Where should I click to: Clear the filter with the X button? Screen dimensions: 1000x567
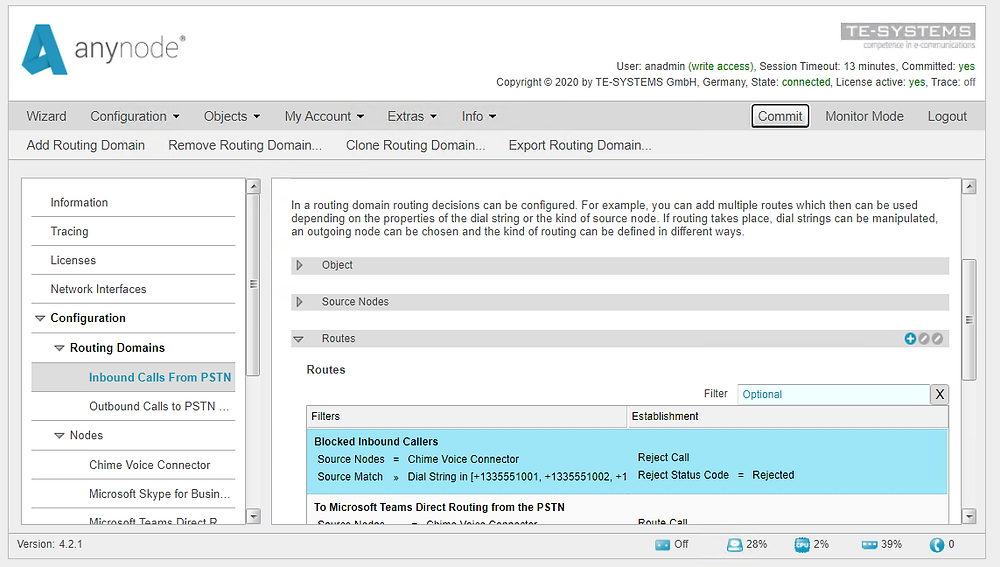coord(939,394)
